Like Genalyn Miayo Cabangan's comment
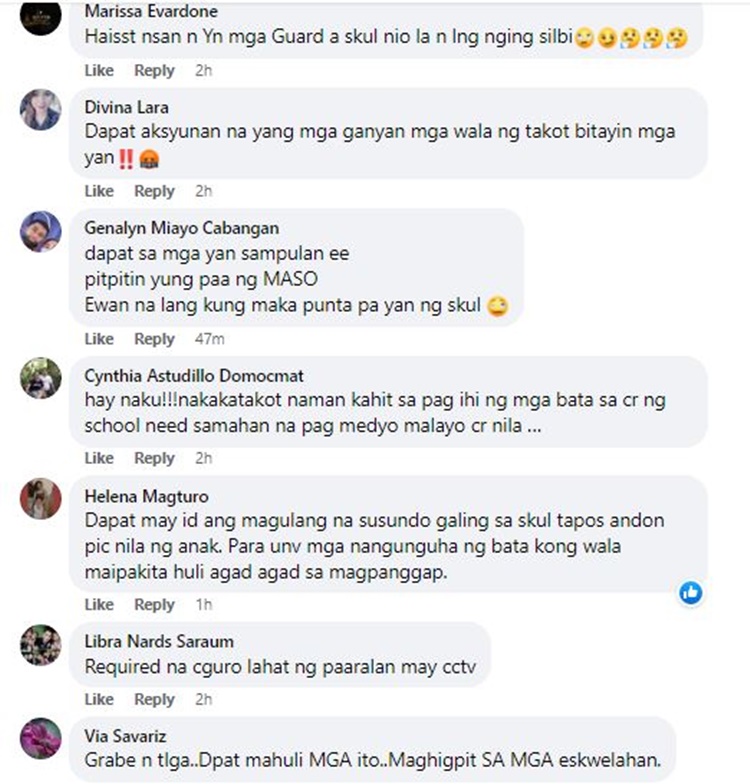The image size is (750, 784). (x=99, y=339)
